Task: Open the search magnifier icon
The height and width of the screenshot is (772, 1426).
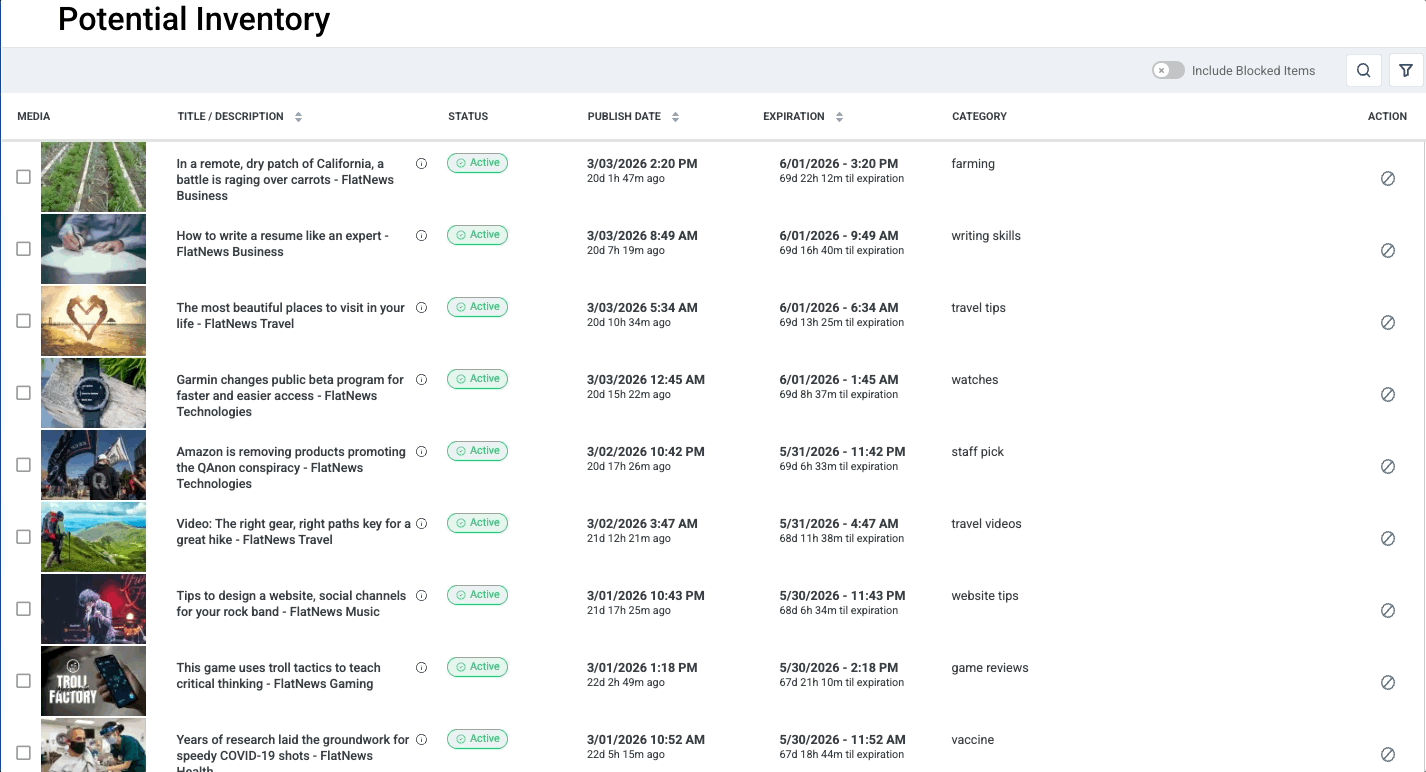Action: pyautogui.click(x=1364, y=71)
